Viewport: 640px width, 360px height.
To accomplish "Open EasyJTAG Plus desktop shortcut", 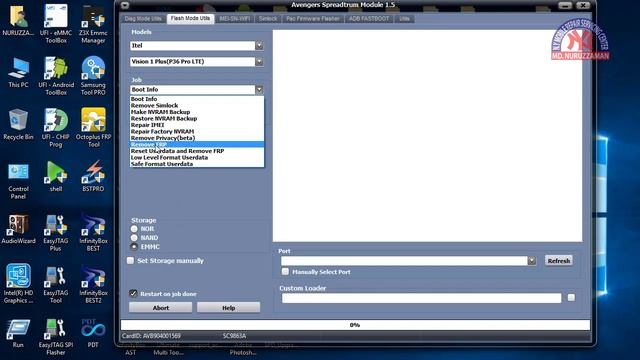I will 56,233.
